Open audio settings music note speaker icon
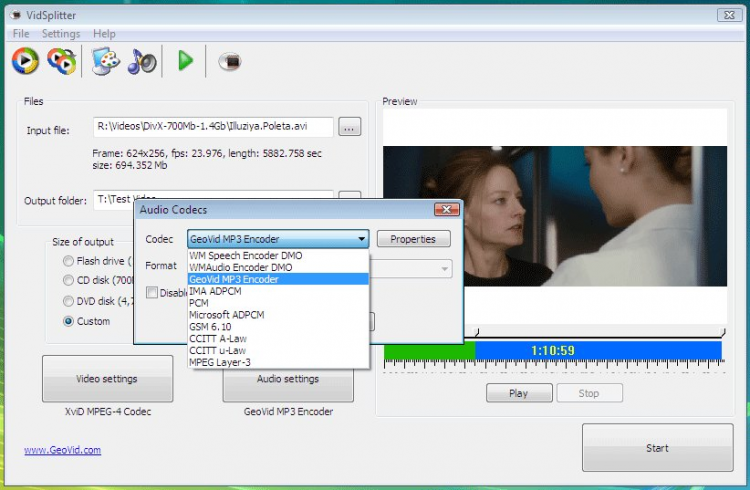 142,61
